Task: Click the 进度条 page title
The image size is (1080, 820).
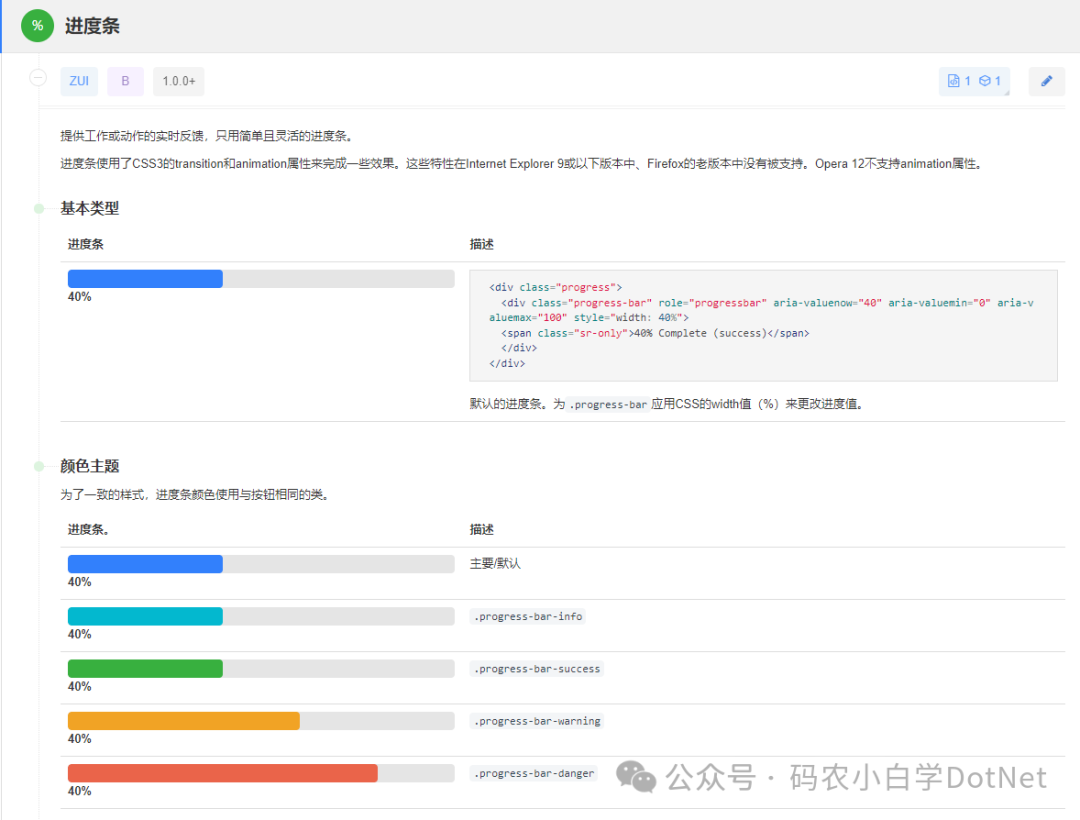Action: 92,26
